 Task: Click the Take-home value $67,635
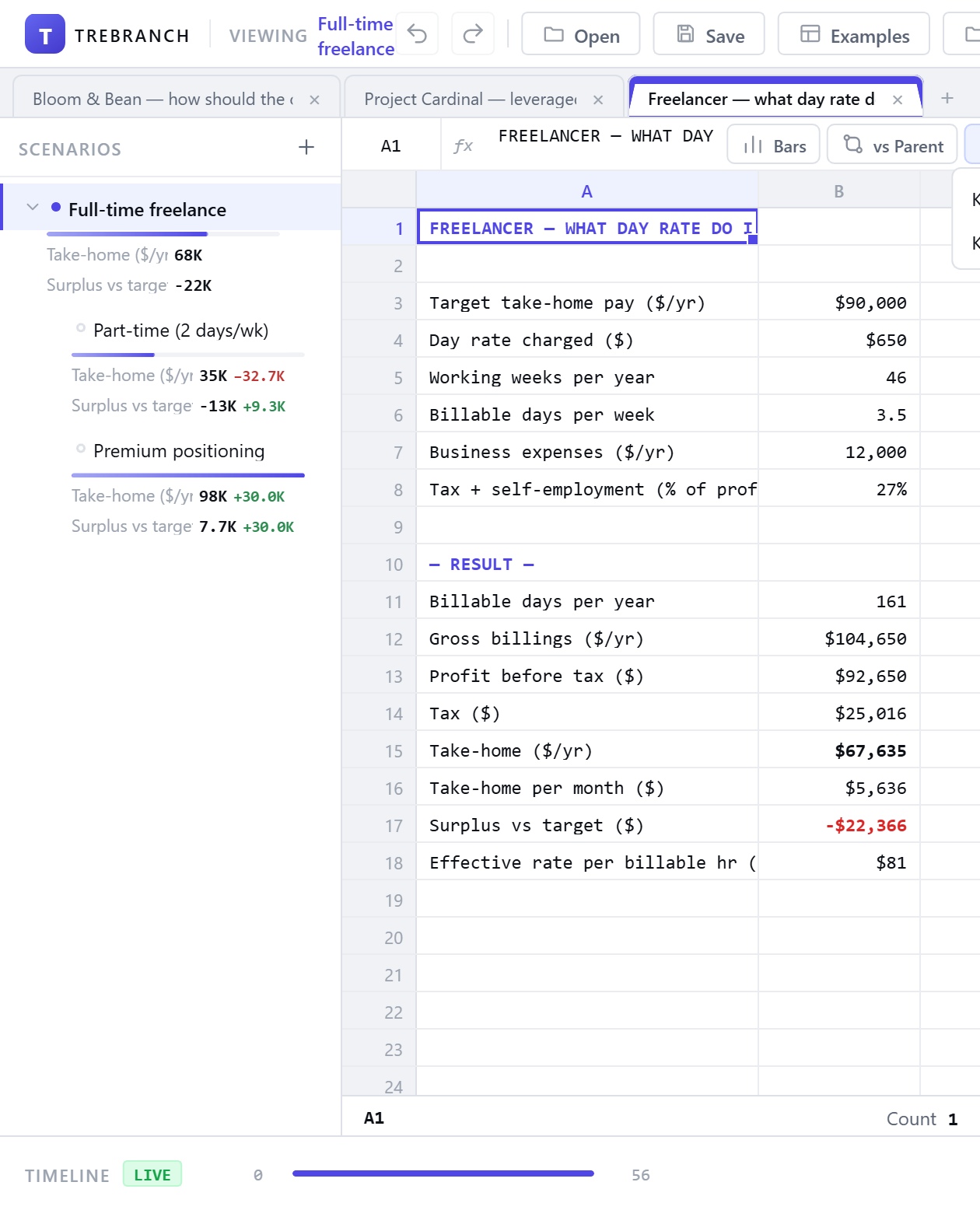tap(839, 750)
